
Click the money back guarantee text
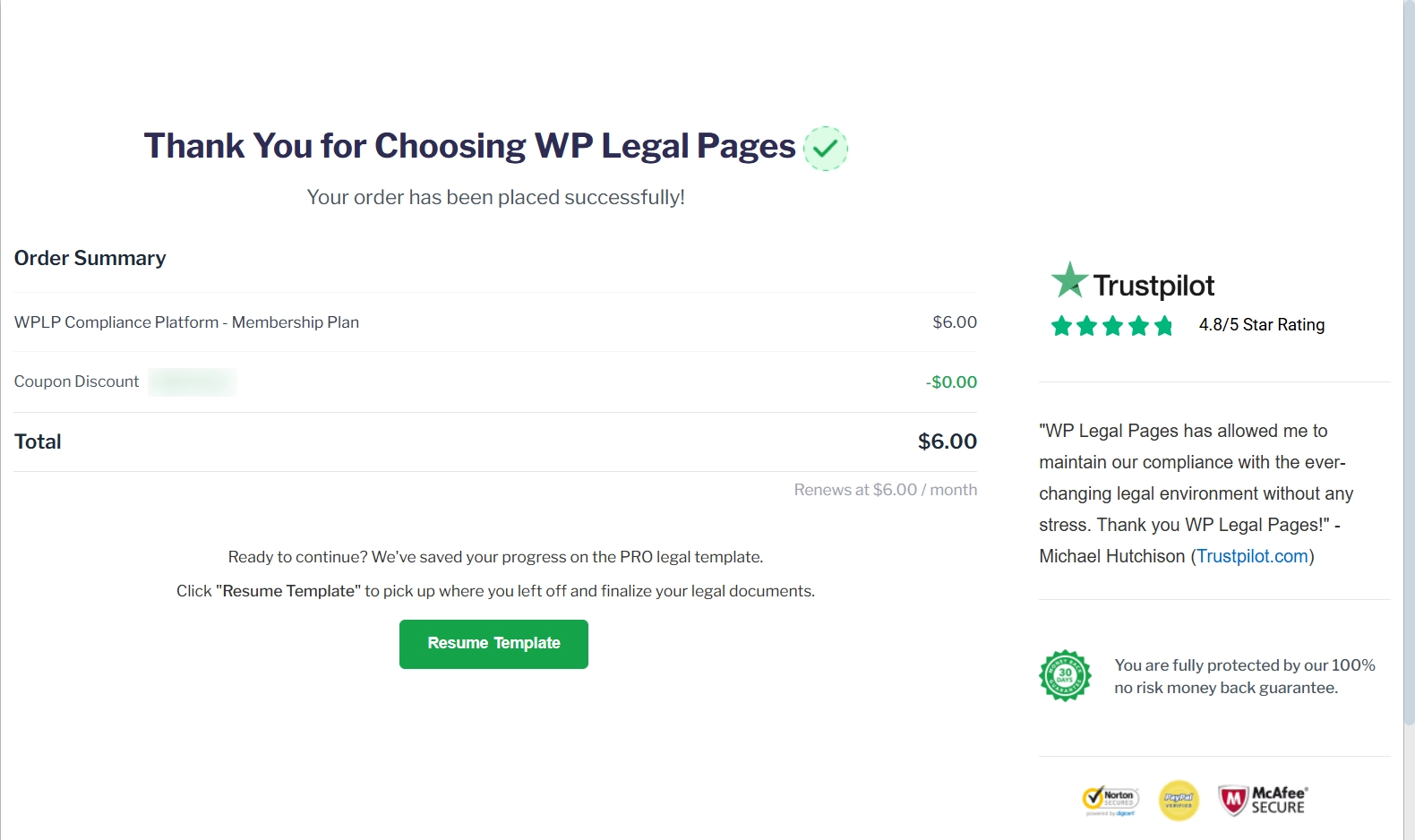pos(1244,676)
